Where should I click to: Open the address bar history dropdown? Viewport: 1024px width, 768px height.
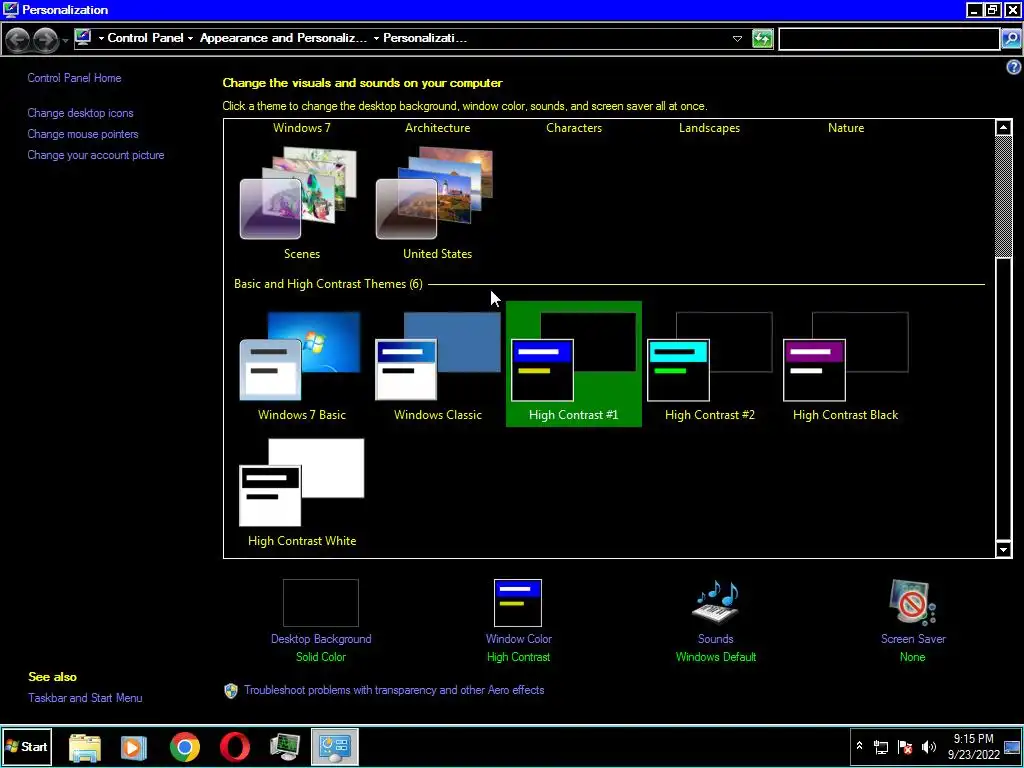[x=737, y=39]
